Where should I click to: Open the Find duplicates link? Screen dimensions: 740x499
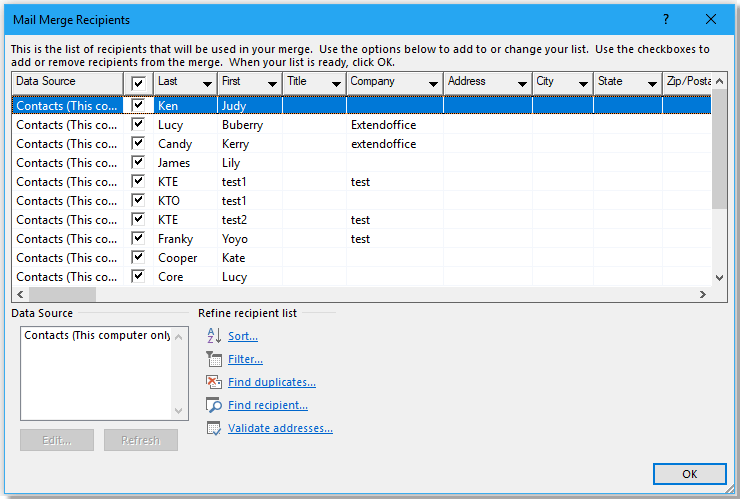(x=271, y=382)
